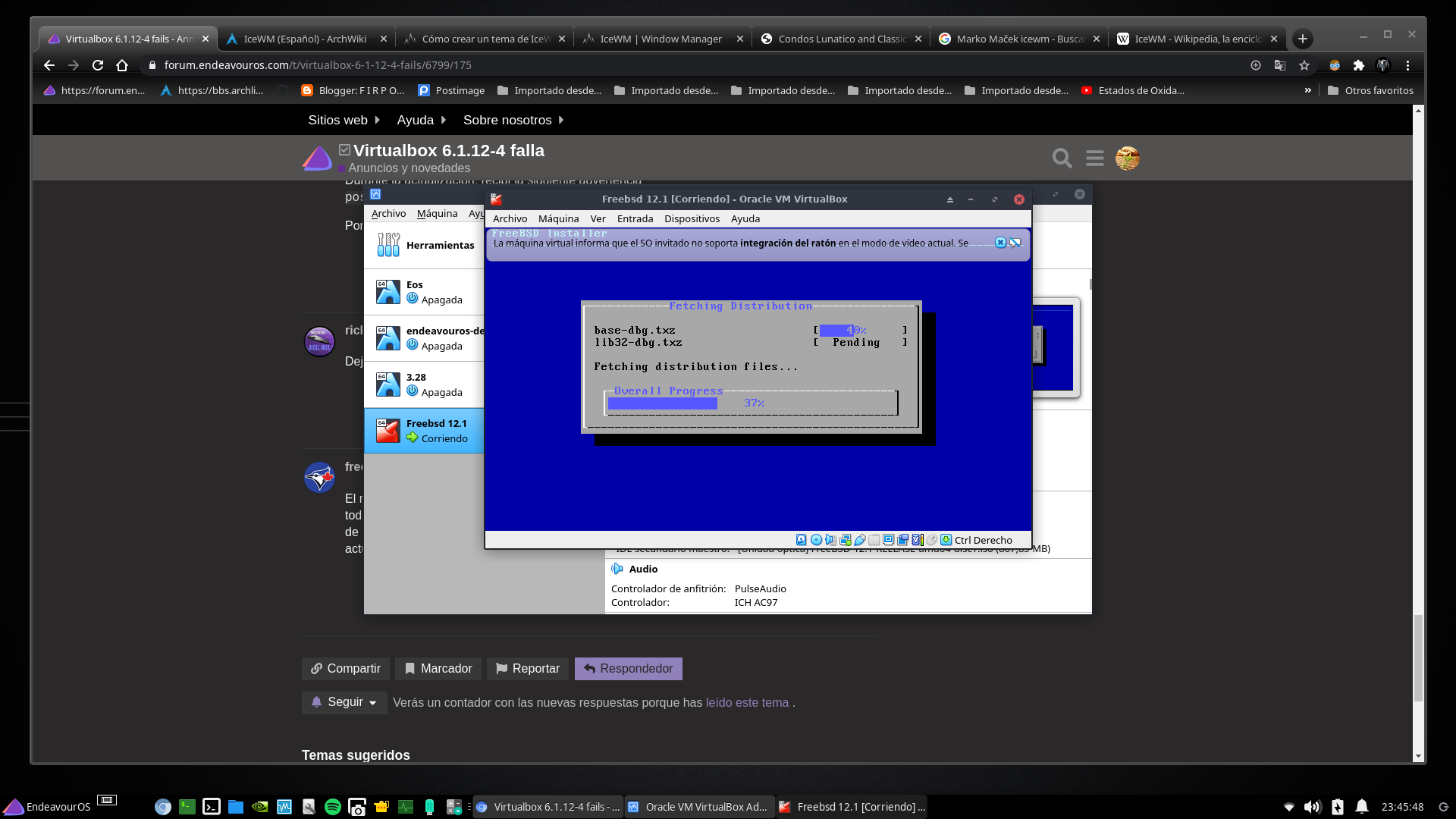Toggle bookmark star for this page

[1304, 65]
